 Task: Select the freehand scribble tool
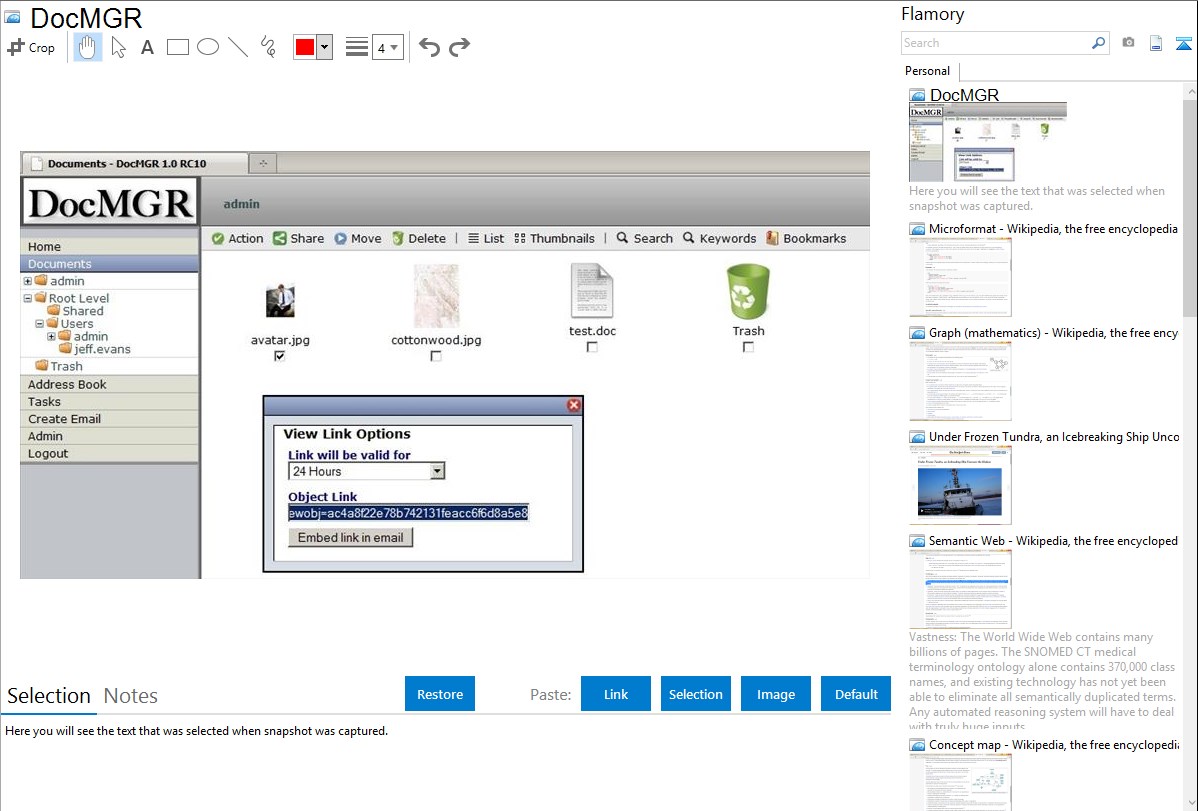coord(268,47)
